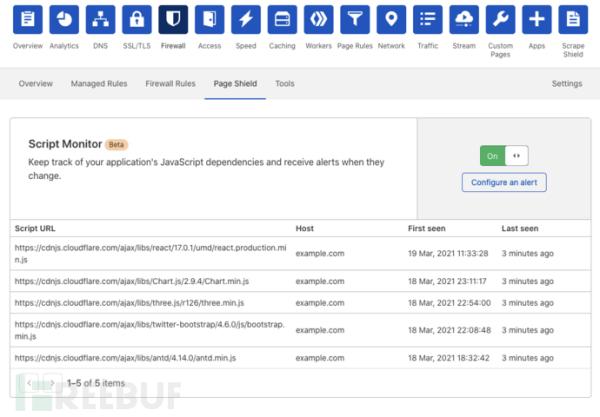Switch to the Managed Rules tab
Screen dimensions: 600x417
[x=98, y=84]
